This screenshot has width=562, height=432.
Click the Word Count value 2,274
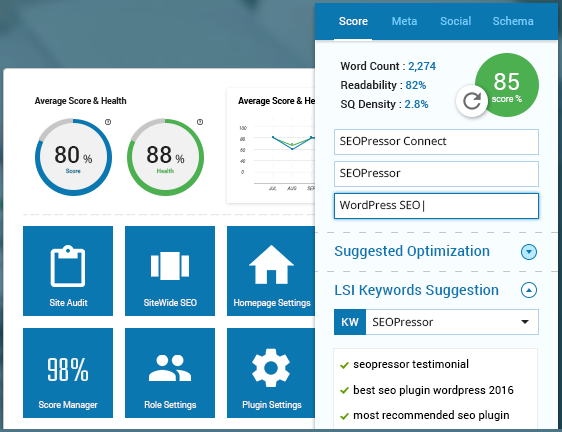(x=422, y=66)
